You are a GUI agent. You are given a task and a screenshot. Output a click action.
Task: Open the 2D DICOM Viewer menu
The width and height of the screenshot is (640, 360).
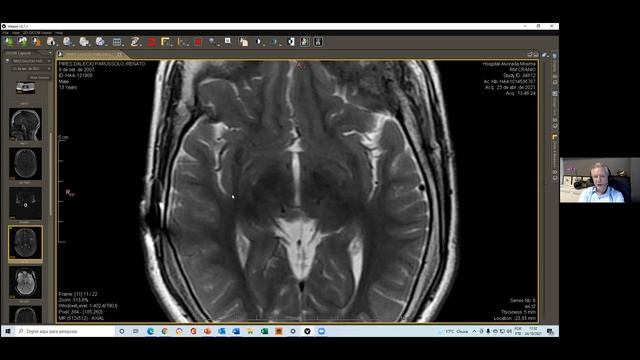tap(37, 33)
